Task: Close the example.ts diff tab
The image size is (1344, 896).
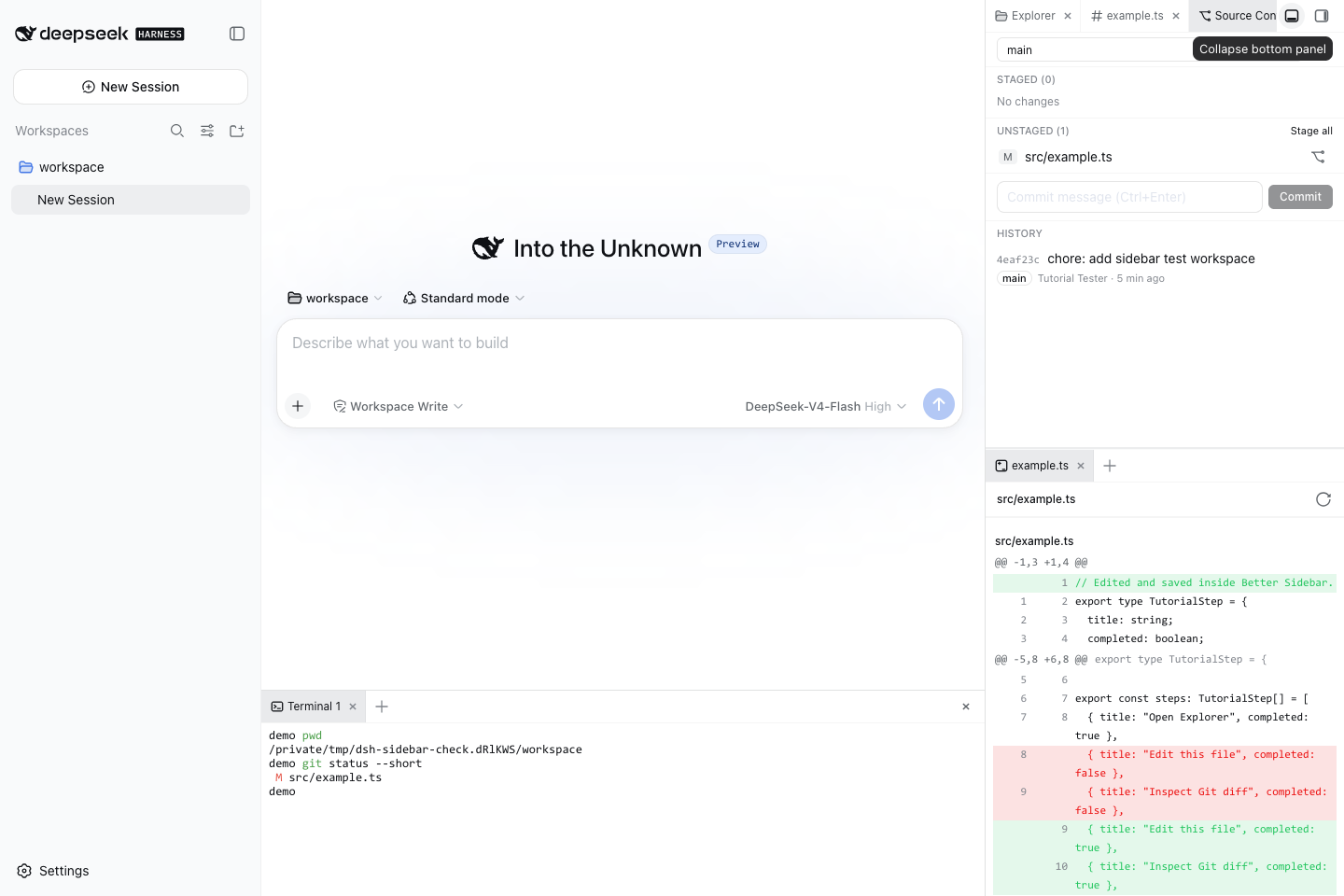Action: coord(1081,466)
